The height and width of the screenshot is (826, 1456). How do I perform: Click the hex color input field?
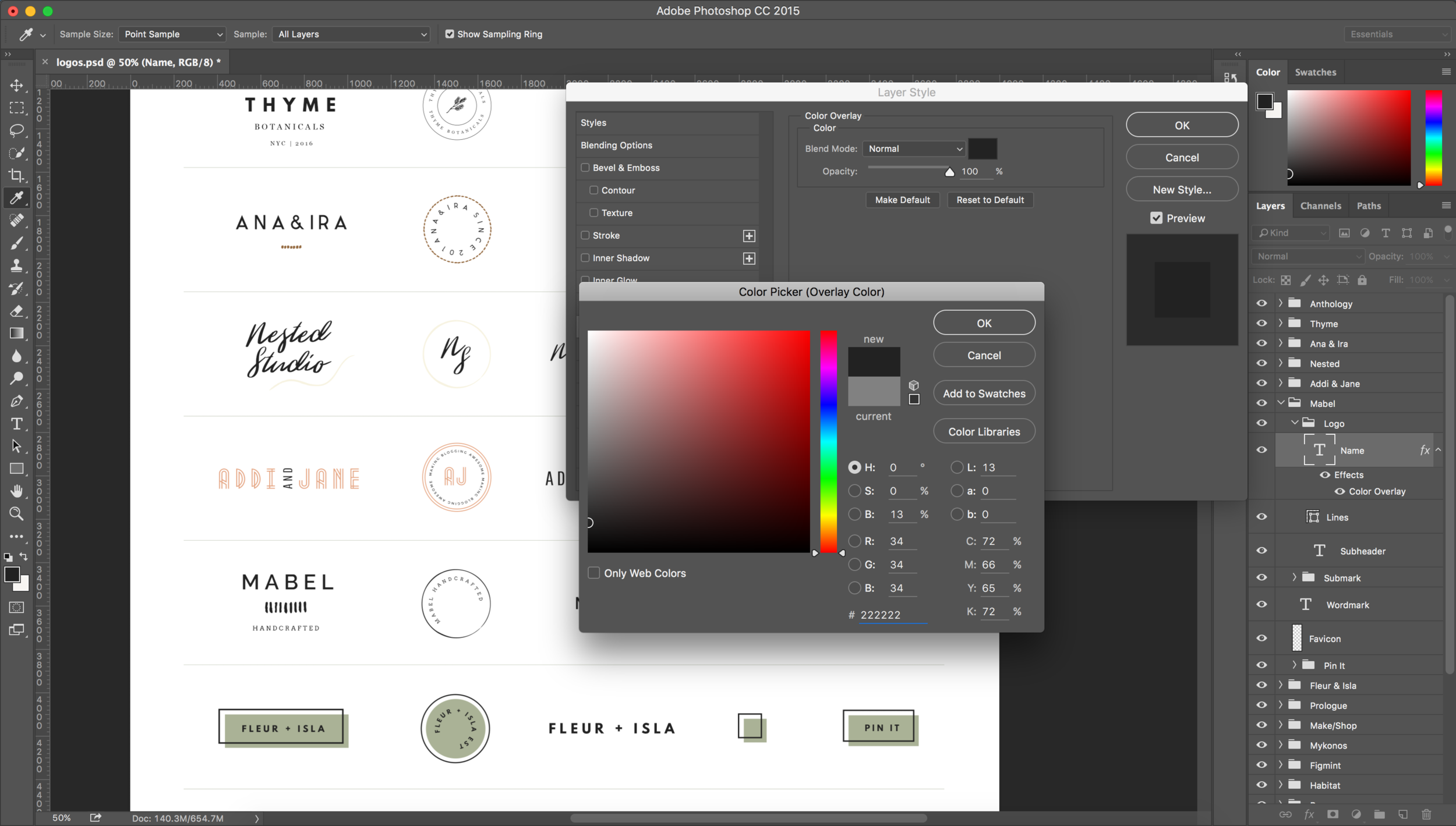(893, 615)
